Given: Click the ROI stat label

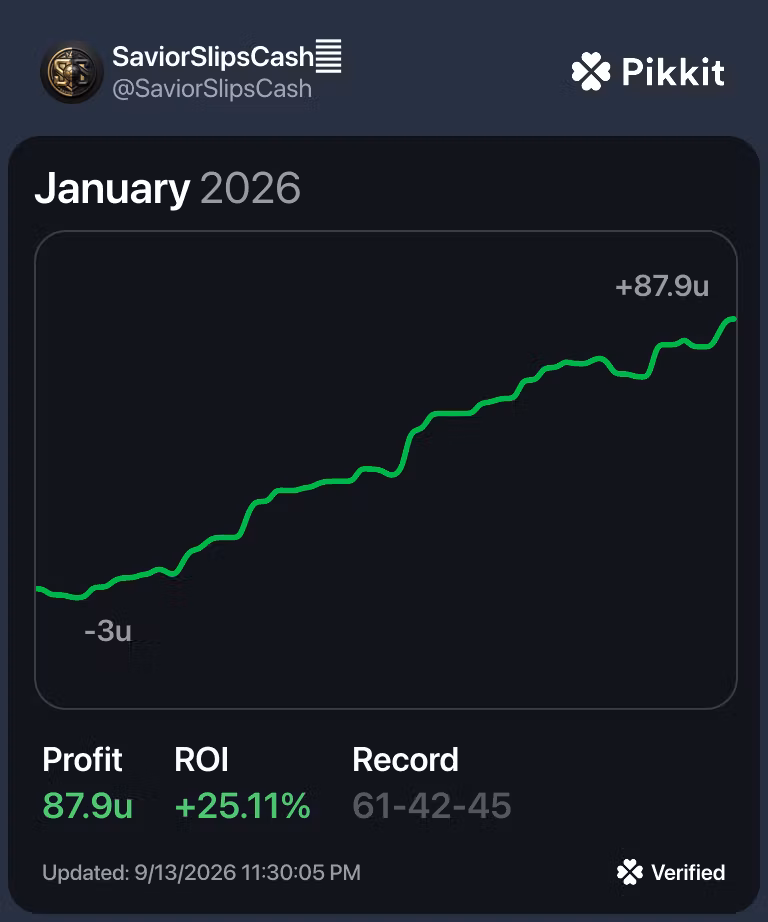Looking at the screenshot, I should click(201, 759).
